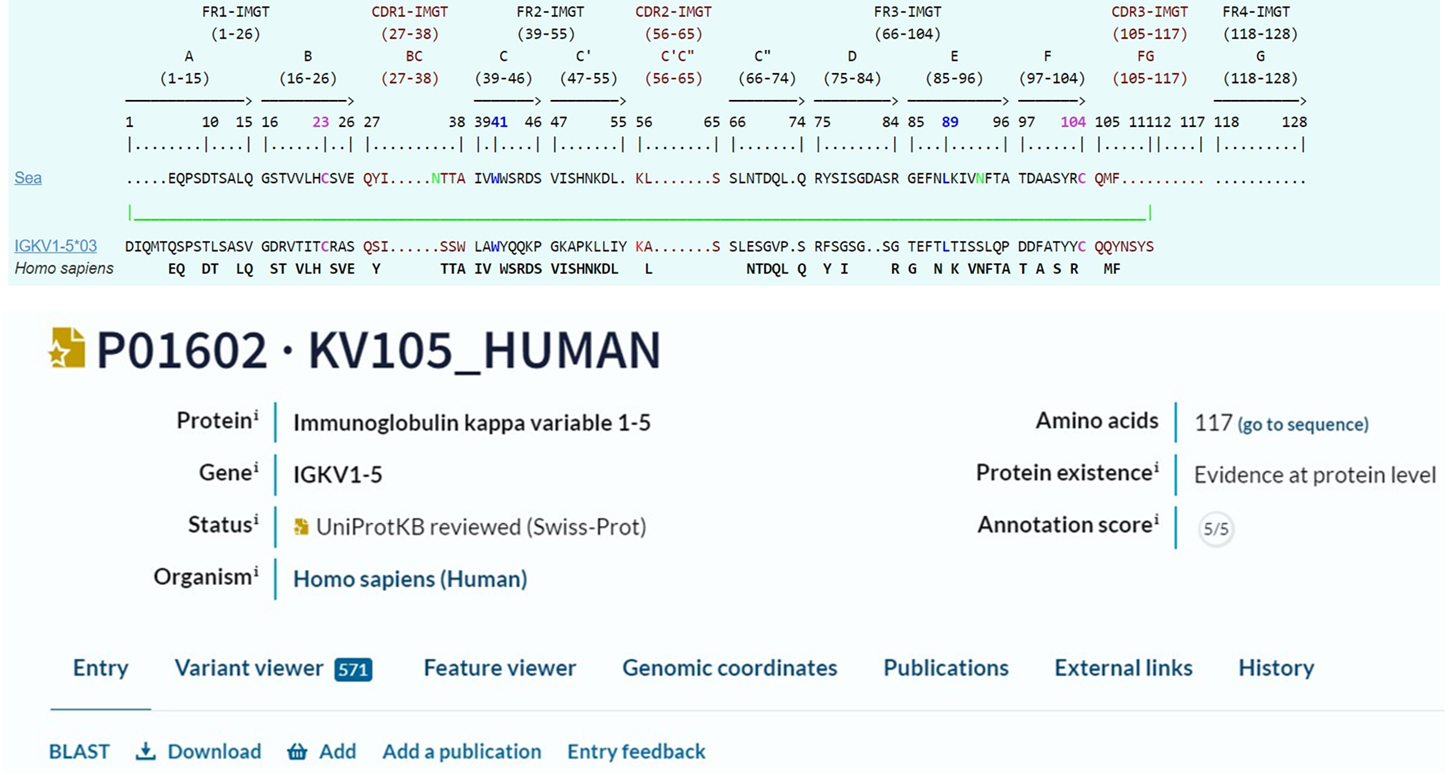Click the FG strand label

1146,56
